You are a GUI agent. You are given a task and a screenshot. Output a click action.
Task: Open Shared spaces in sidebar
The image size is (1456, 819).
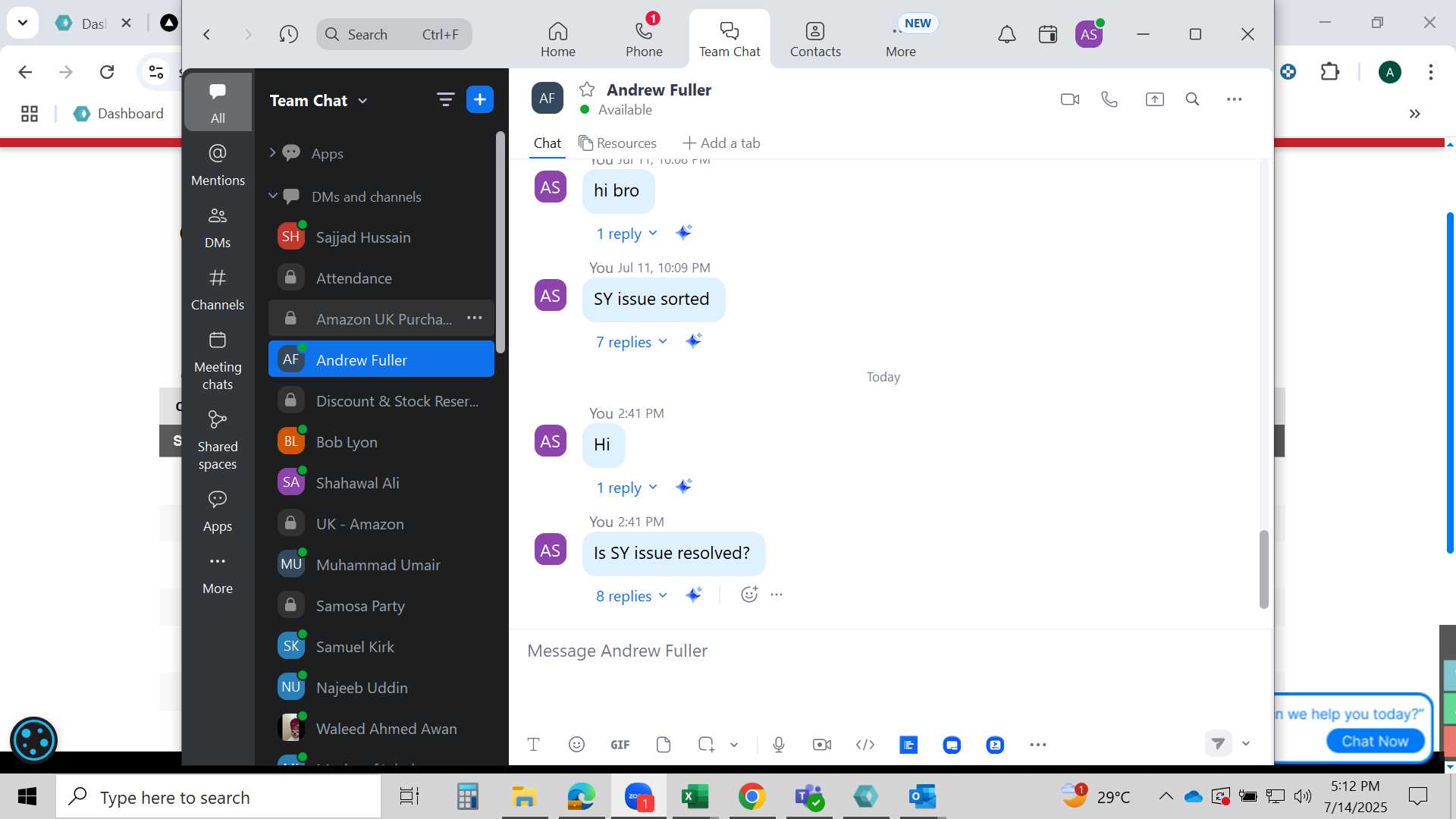pyautogui.click(x=218, y=440)
